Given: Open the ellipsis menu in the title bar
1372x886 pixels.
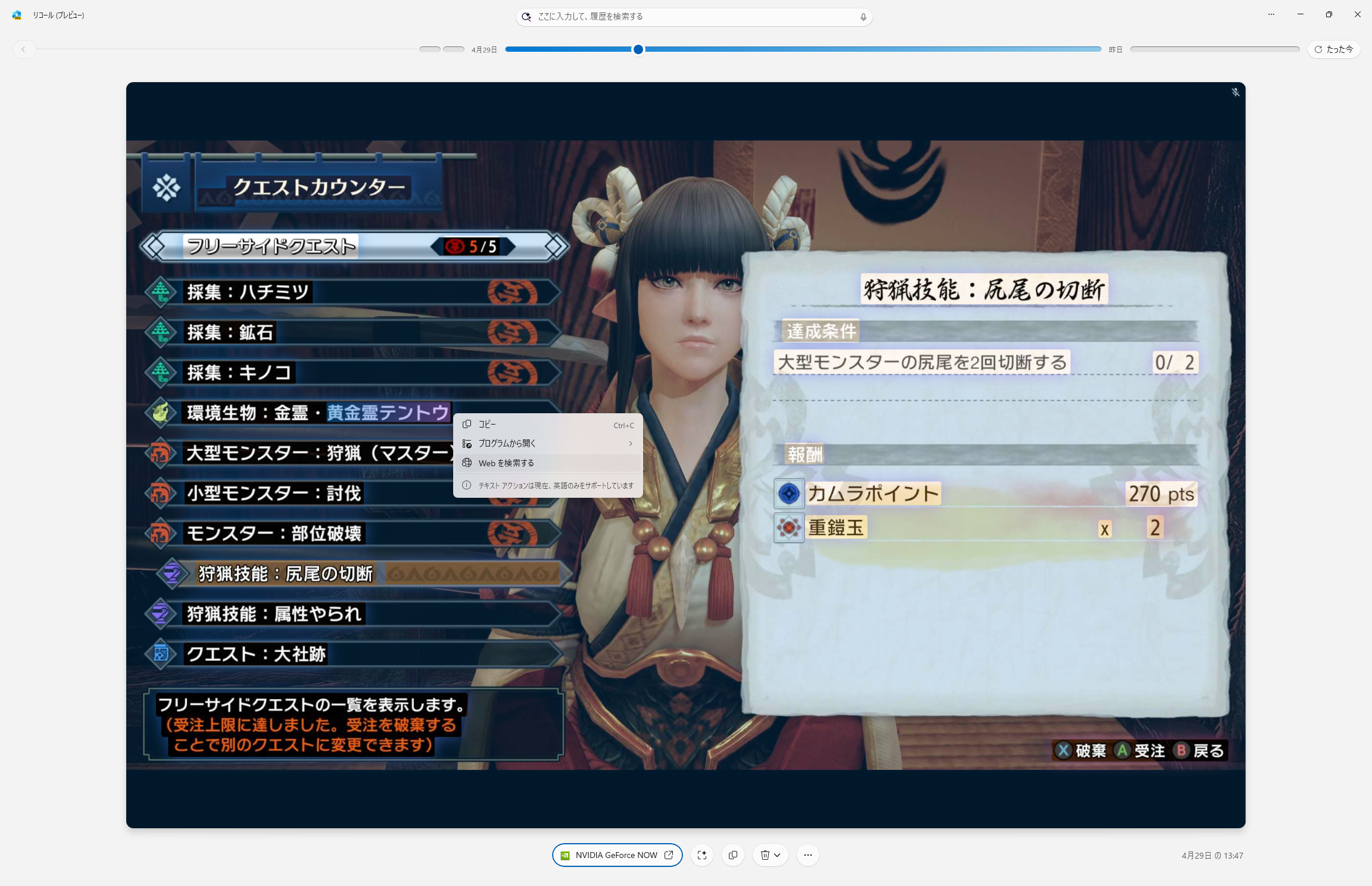Looking at the screenshot, I should [x=1271, y=14].
